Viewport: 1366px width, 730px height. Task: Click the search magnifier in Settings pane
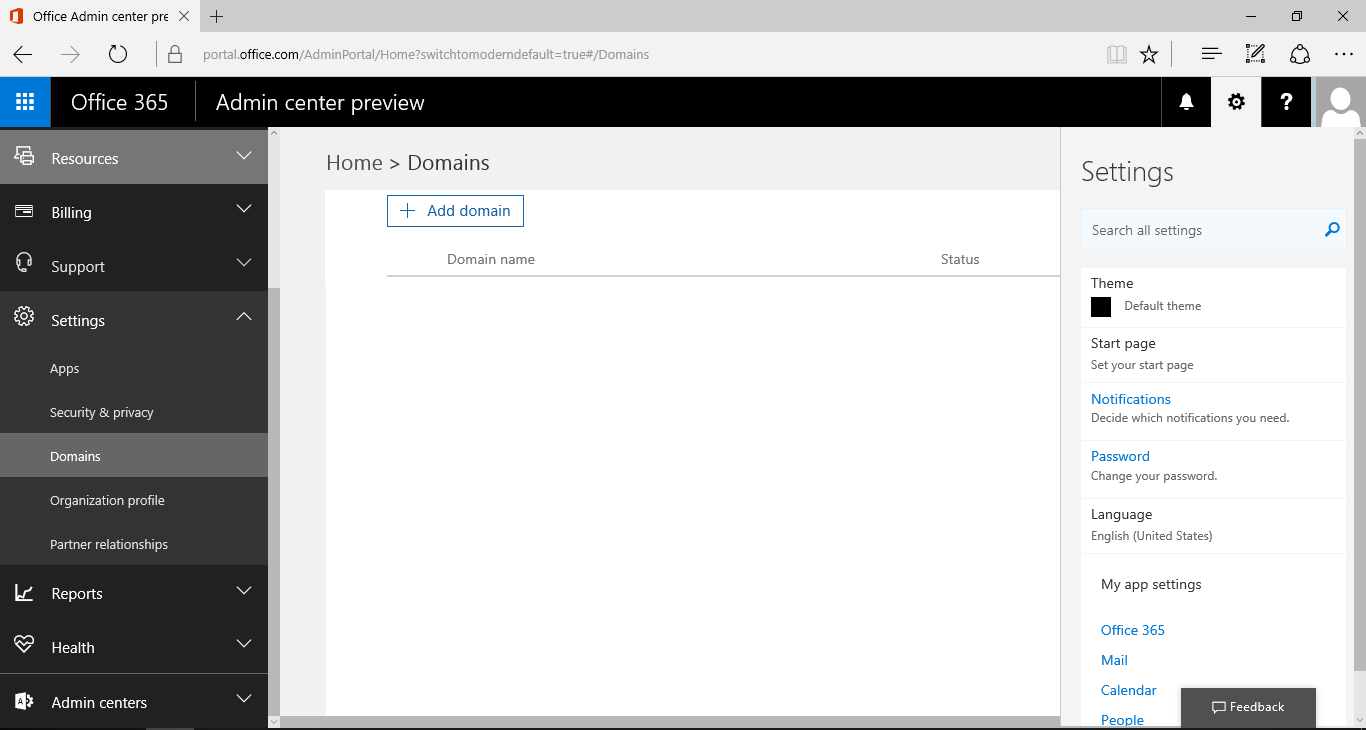pos(1331,230)
